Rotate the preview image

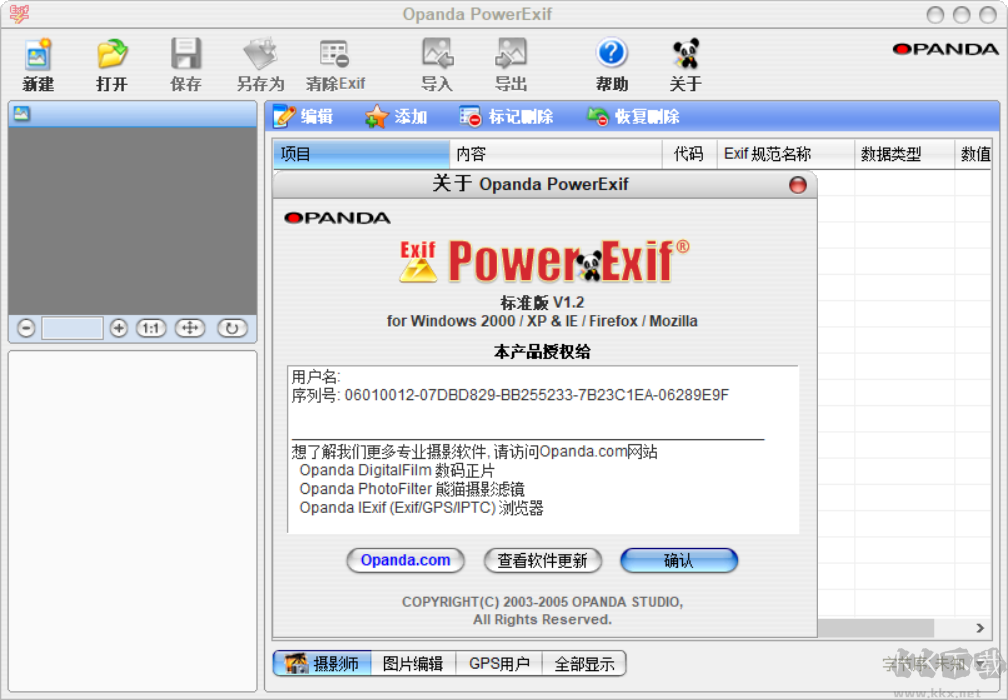(232, 328)
